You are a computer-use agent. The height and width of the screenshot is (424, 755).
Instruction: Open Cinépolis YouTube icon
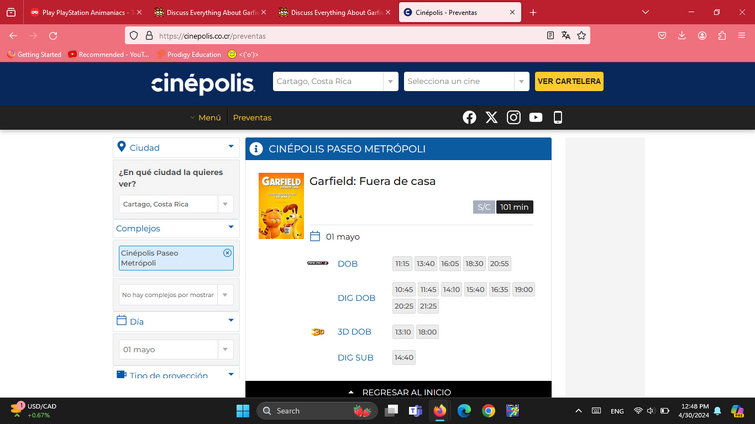click(x=535, y=117)
